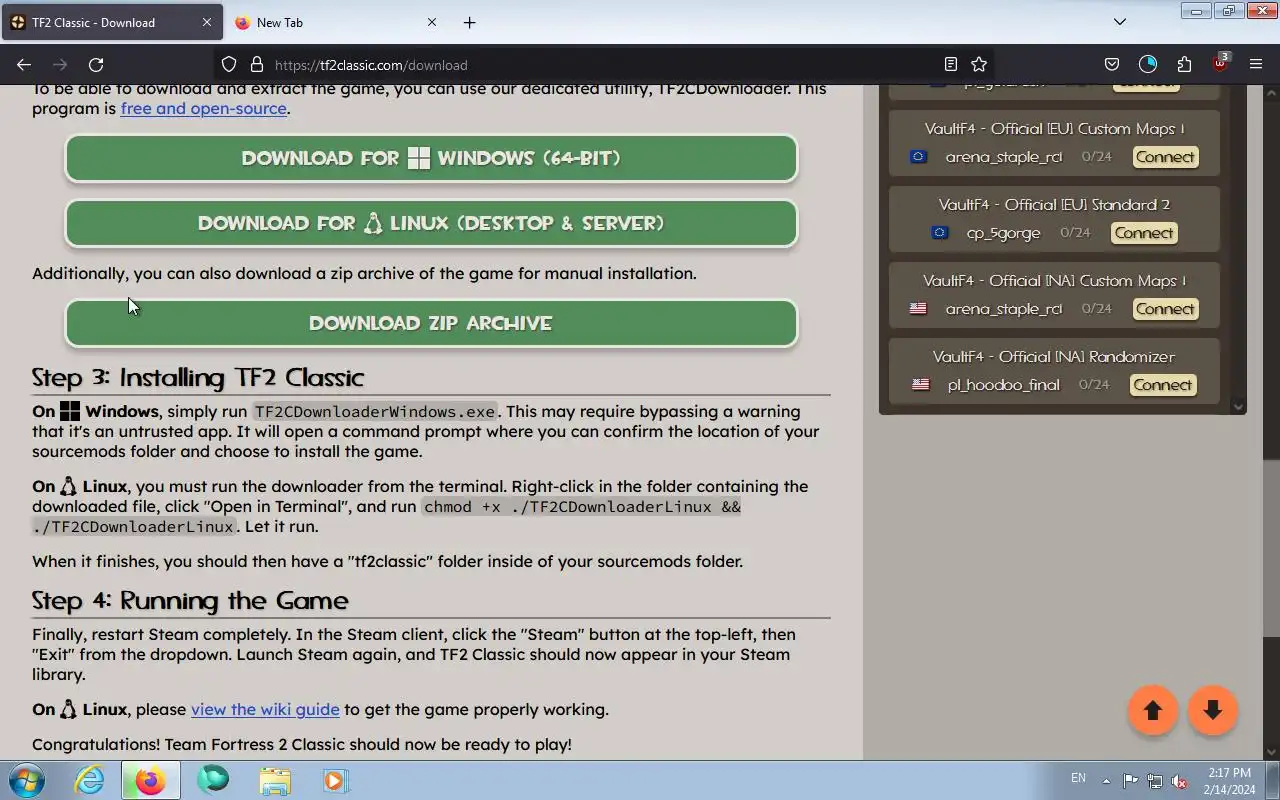Open the Extensions puzzle icon
1280x800 pixels.
(1184, 65)
